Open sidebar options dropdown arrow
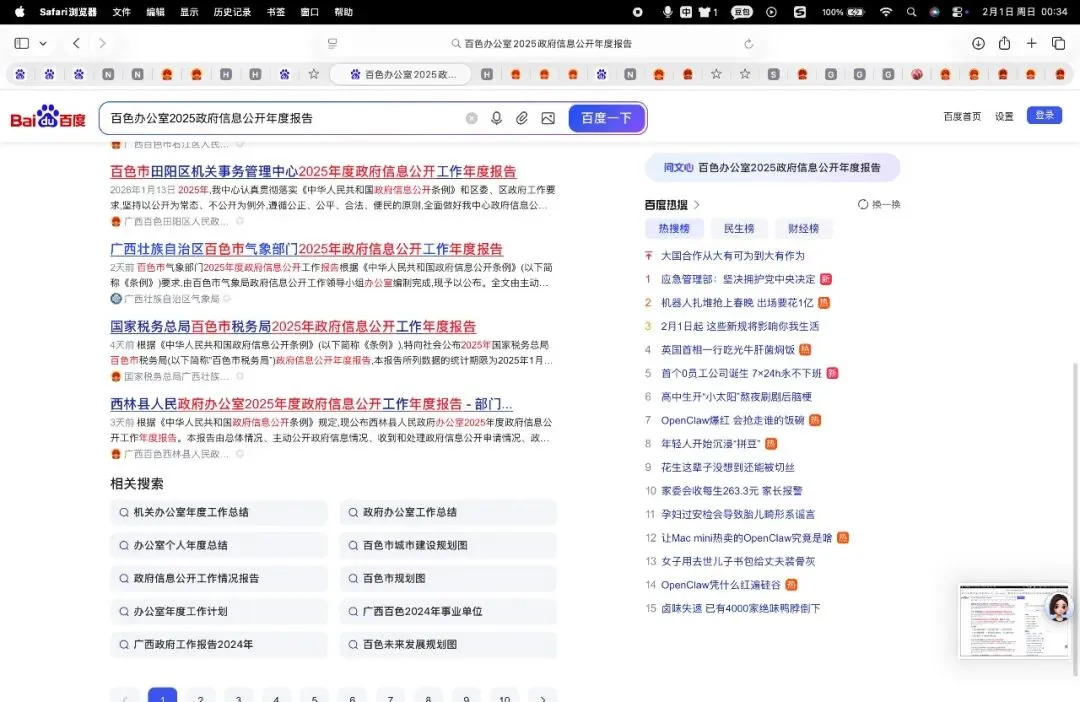The image size is (1080, 702). tap(43, 43)
